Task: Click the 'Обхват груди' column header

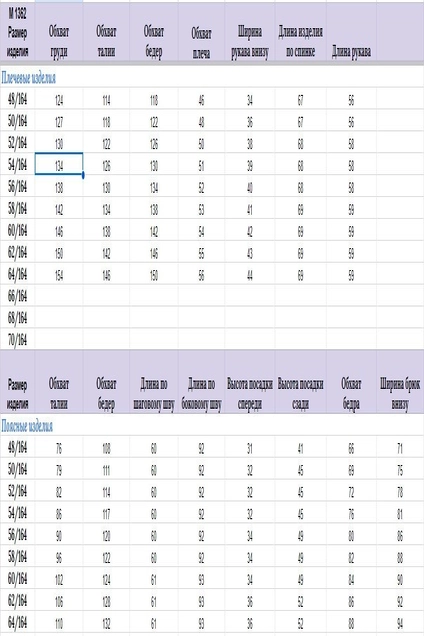Action: pyautogui.click(x=59, y=41)
